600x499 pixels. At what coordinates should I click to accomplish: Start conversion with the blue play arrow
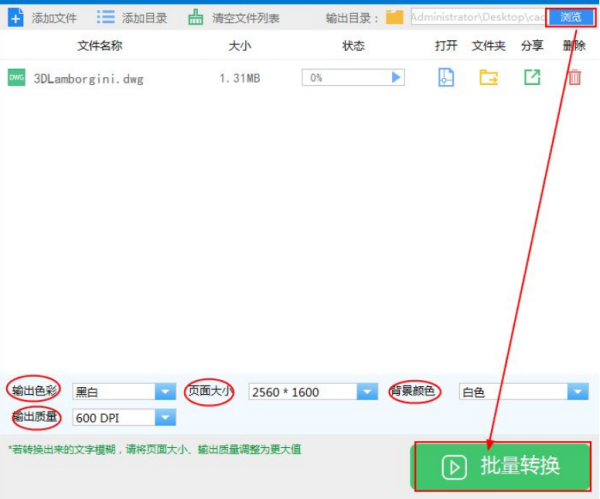pyautogui.click(x=396, y=78)
